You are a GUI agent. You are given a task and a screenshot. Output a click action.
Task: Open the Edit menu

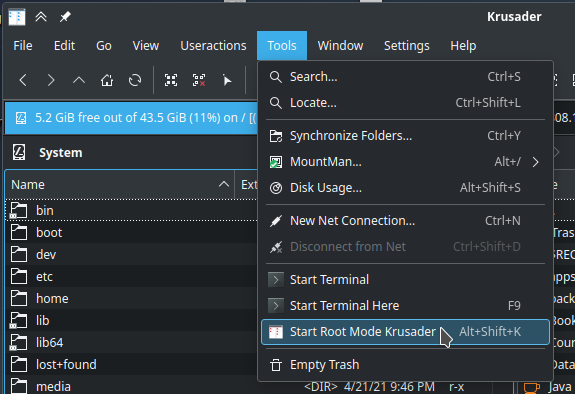pos(64,45)
